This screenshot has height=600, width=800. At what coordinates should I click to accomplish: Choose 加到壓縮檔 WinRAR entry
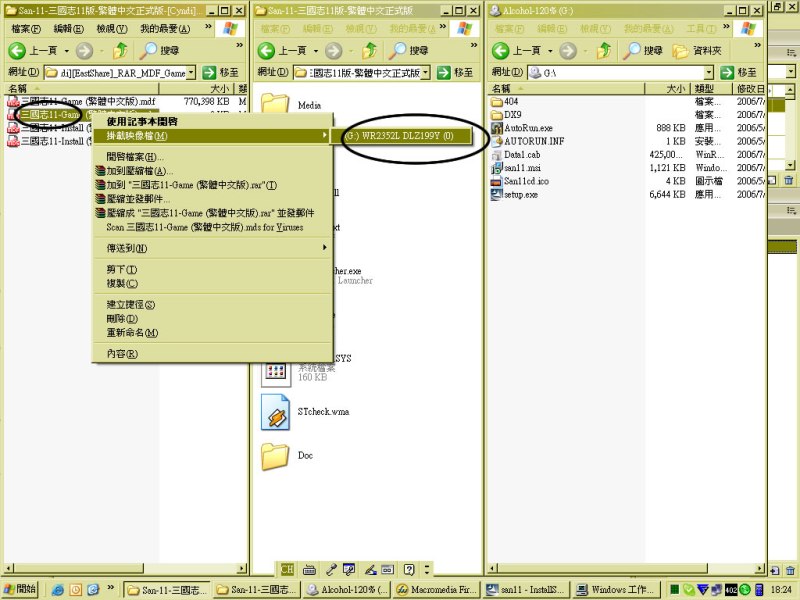(211, 171)
